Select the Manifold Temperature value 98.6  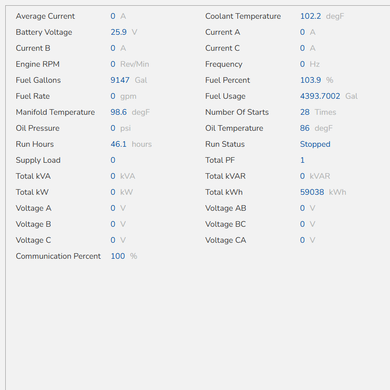(119, 112)
